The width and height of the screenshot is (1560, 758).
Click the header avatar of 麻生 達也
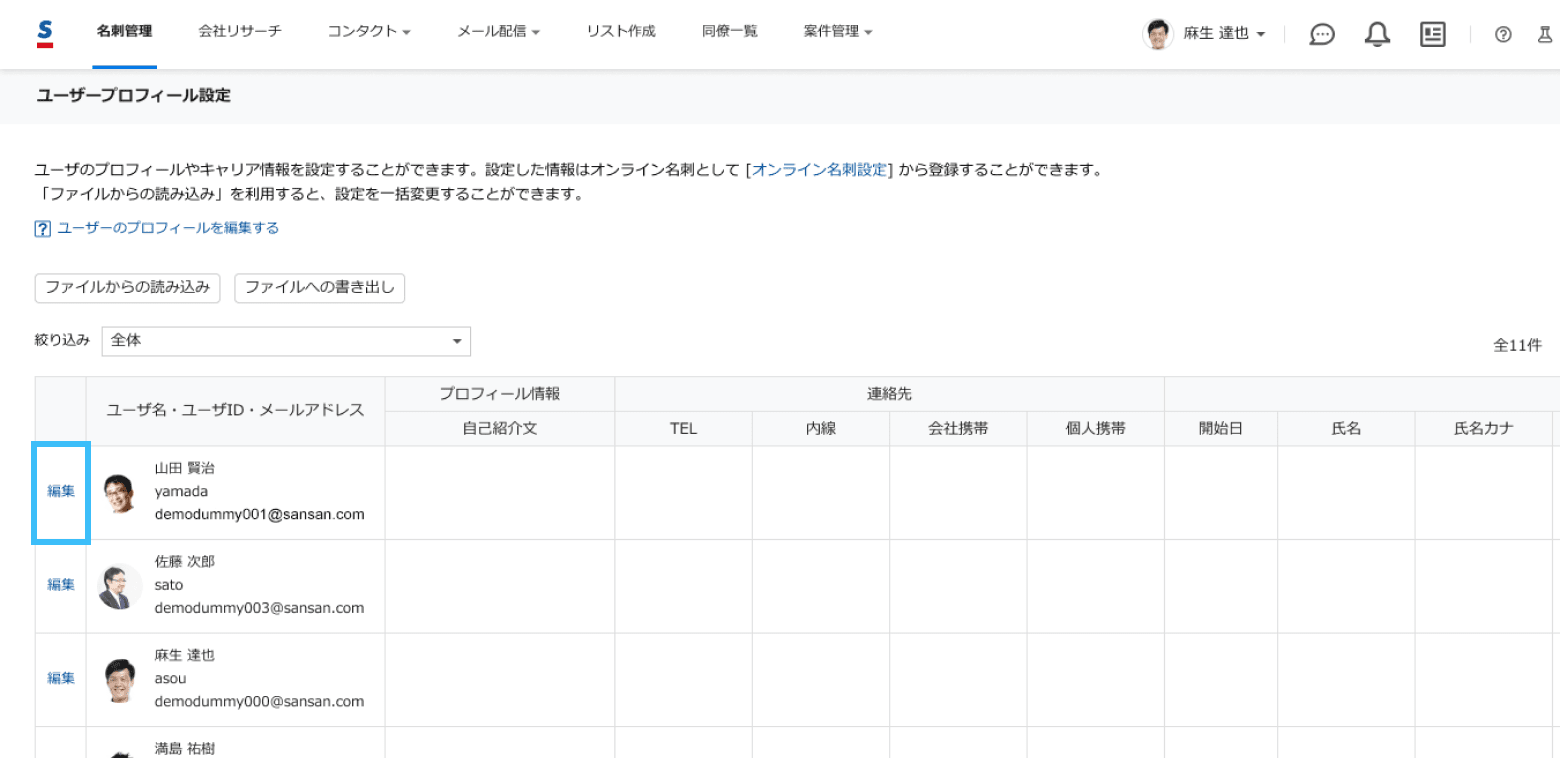point(1158,34)
